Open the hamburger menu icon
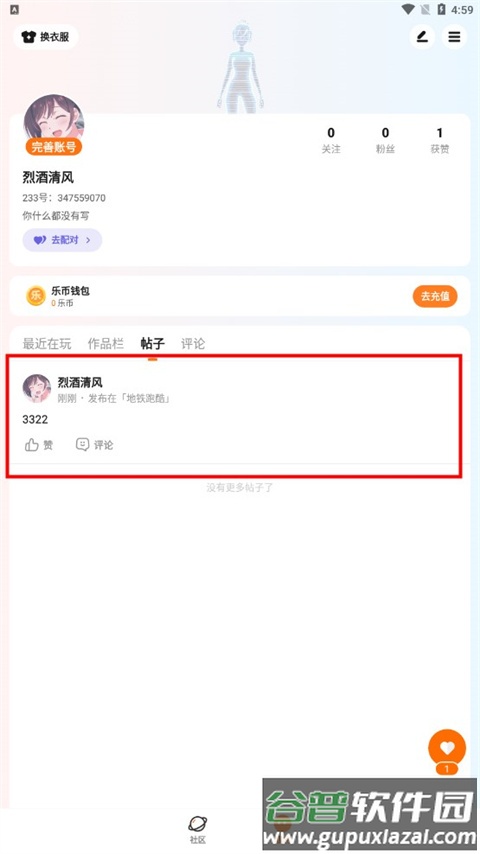 pyautogui.click(x=454, y=37)
